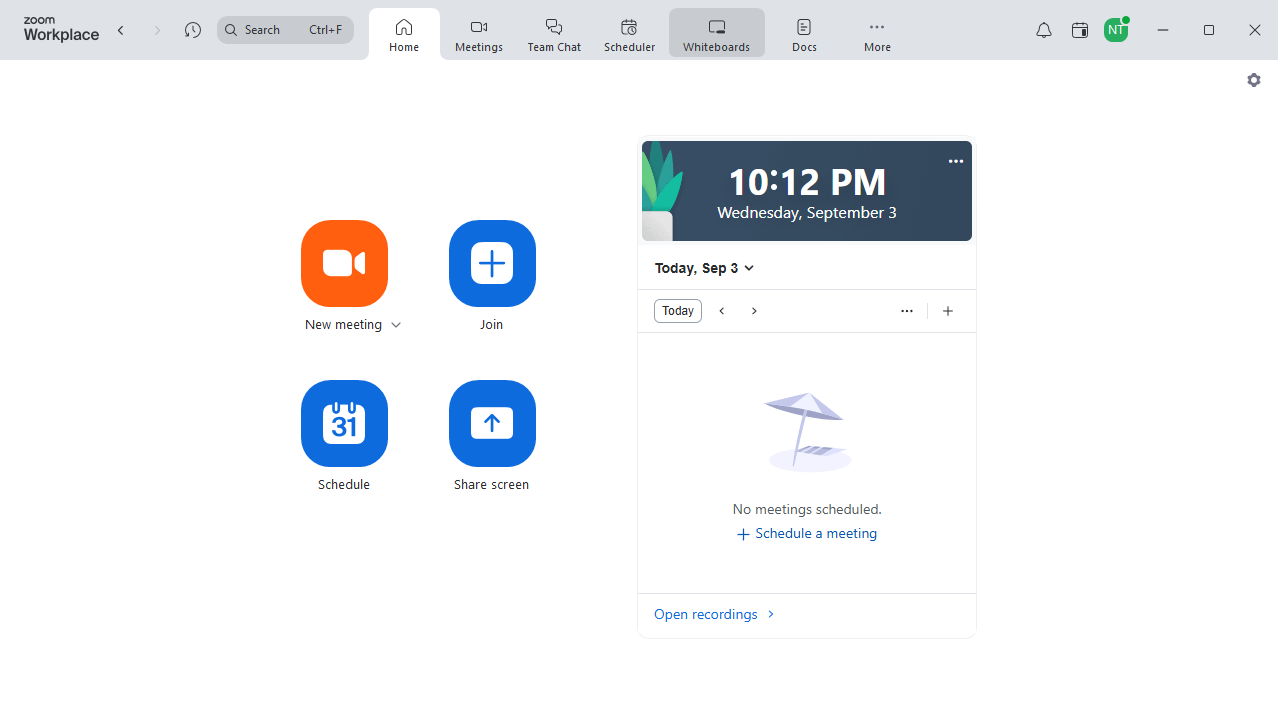This screenshot has width=1278, height=719.
Task: Open the More menu in the navigation bar
Action: pos(876,33)
